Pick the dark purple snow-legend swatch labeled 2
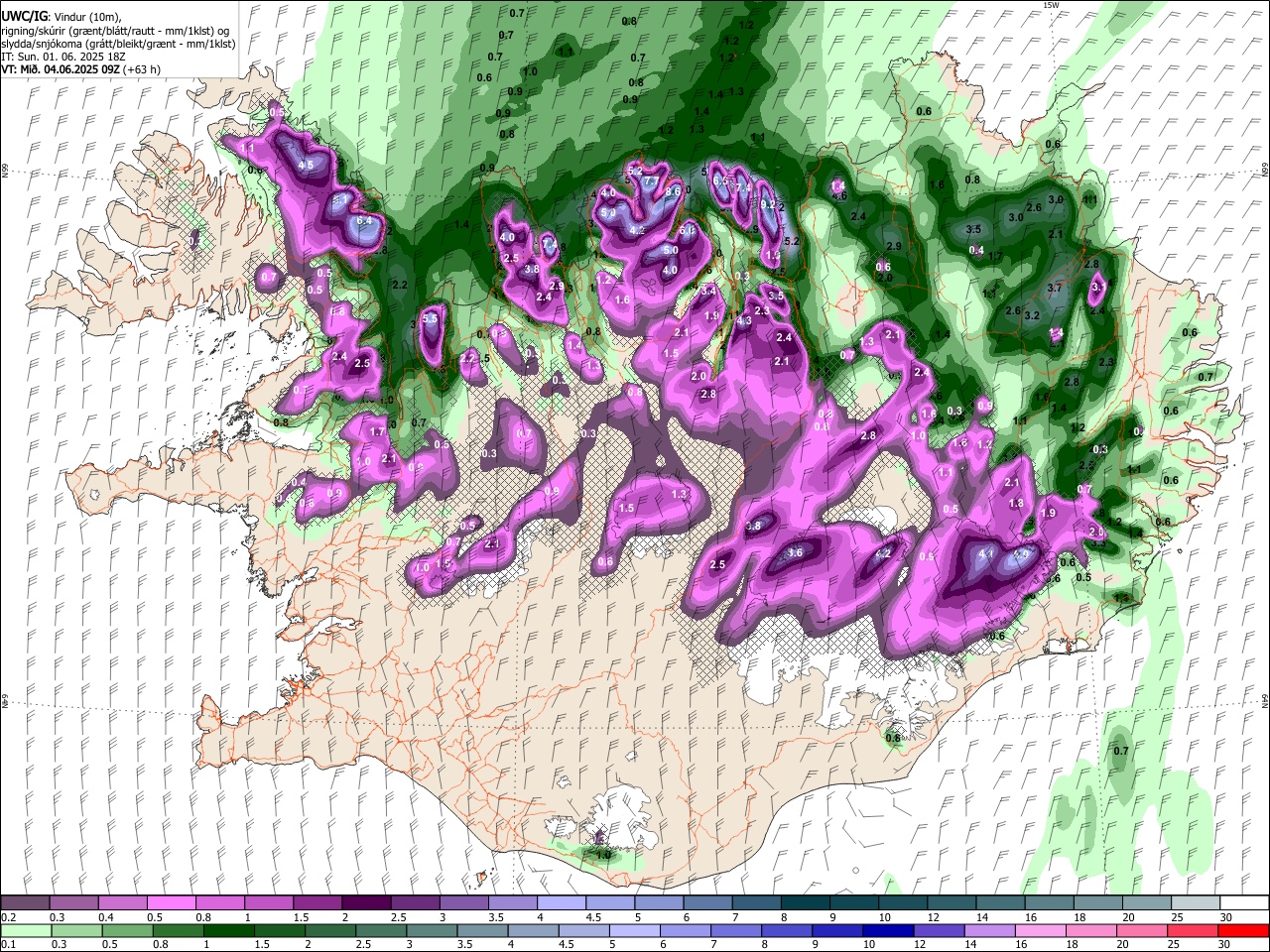Image resolution: width=1270 pixels, height=952 pixels. pos(365,902)
